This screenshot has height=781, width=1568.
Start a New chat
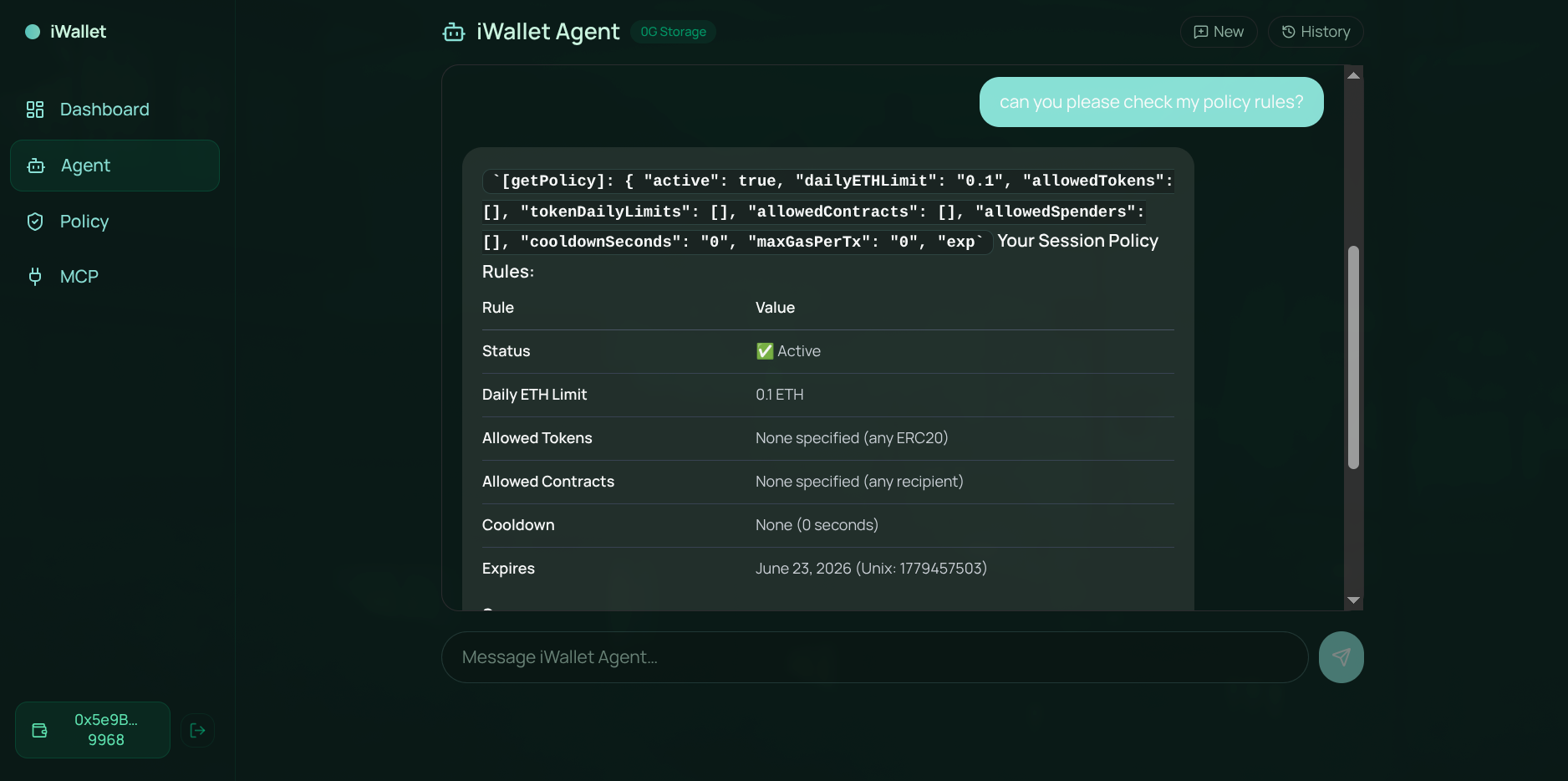1219,32
